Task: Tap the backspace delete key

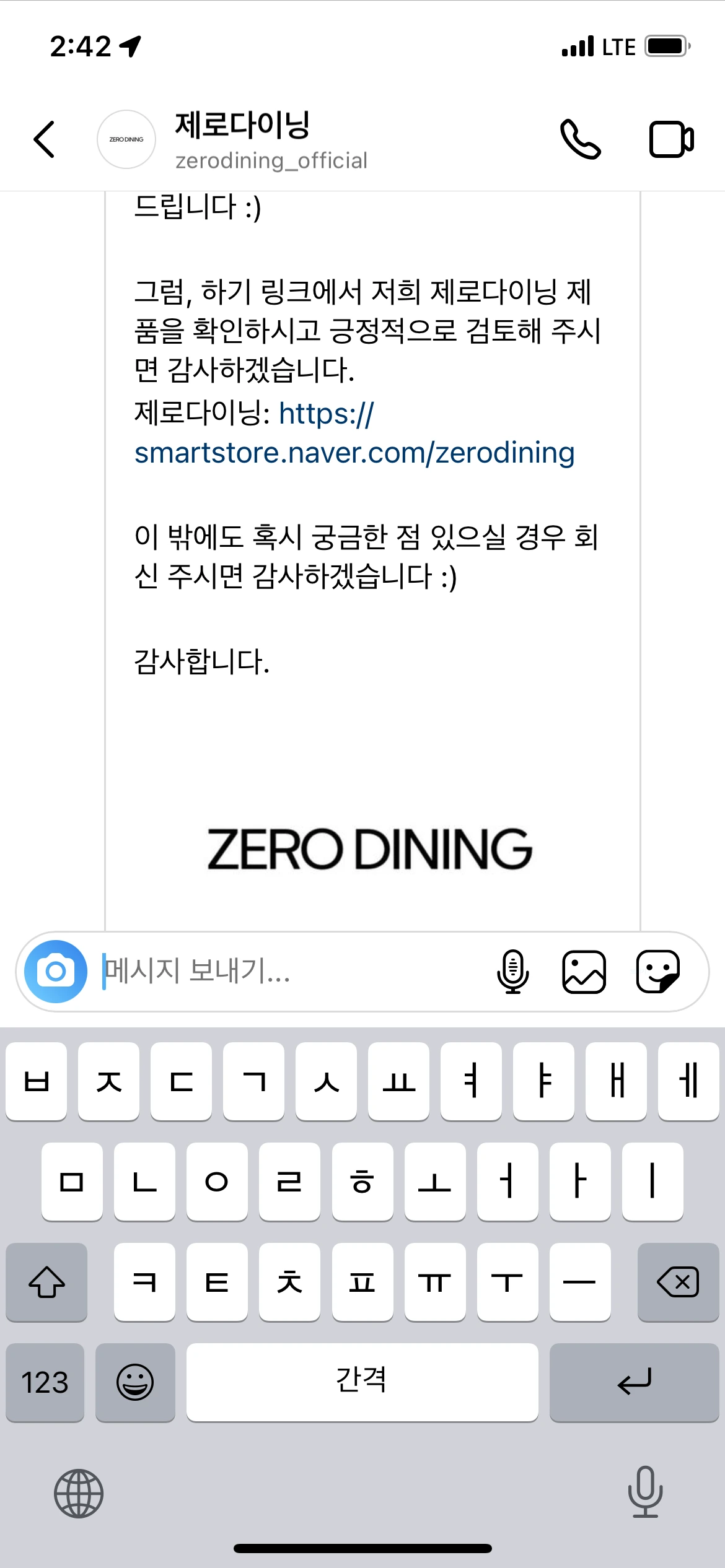Action: (x=678, y=1282)
